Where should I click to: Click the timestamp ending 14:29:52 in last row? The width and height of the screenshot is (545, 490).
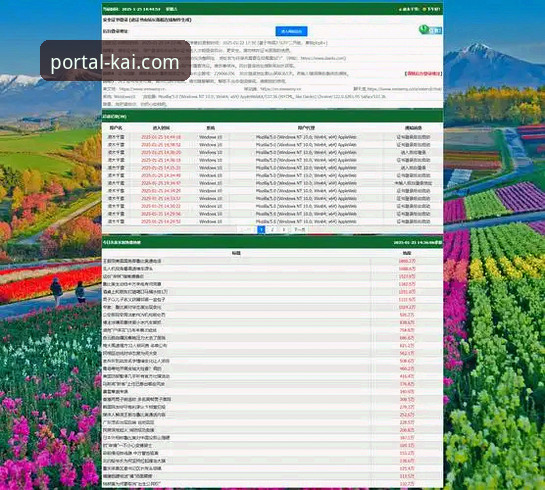pos(161,222)
